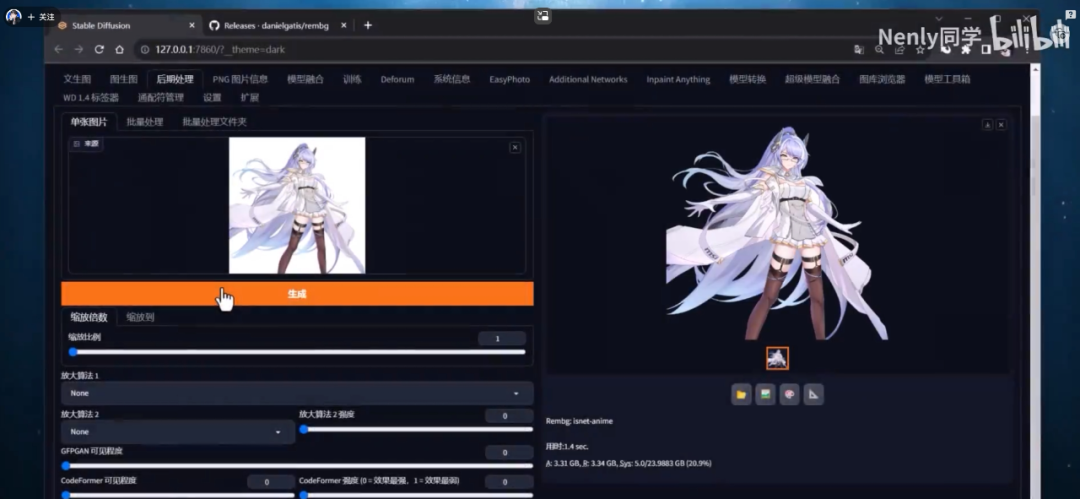Viewport: 1080px width, 499px height.
Task: Bookmark this page with the star icon
Action: pyautogui.click(x=920, y=50)
